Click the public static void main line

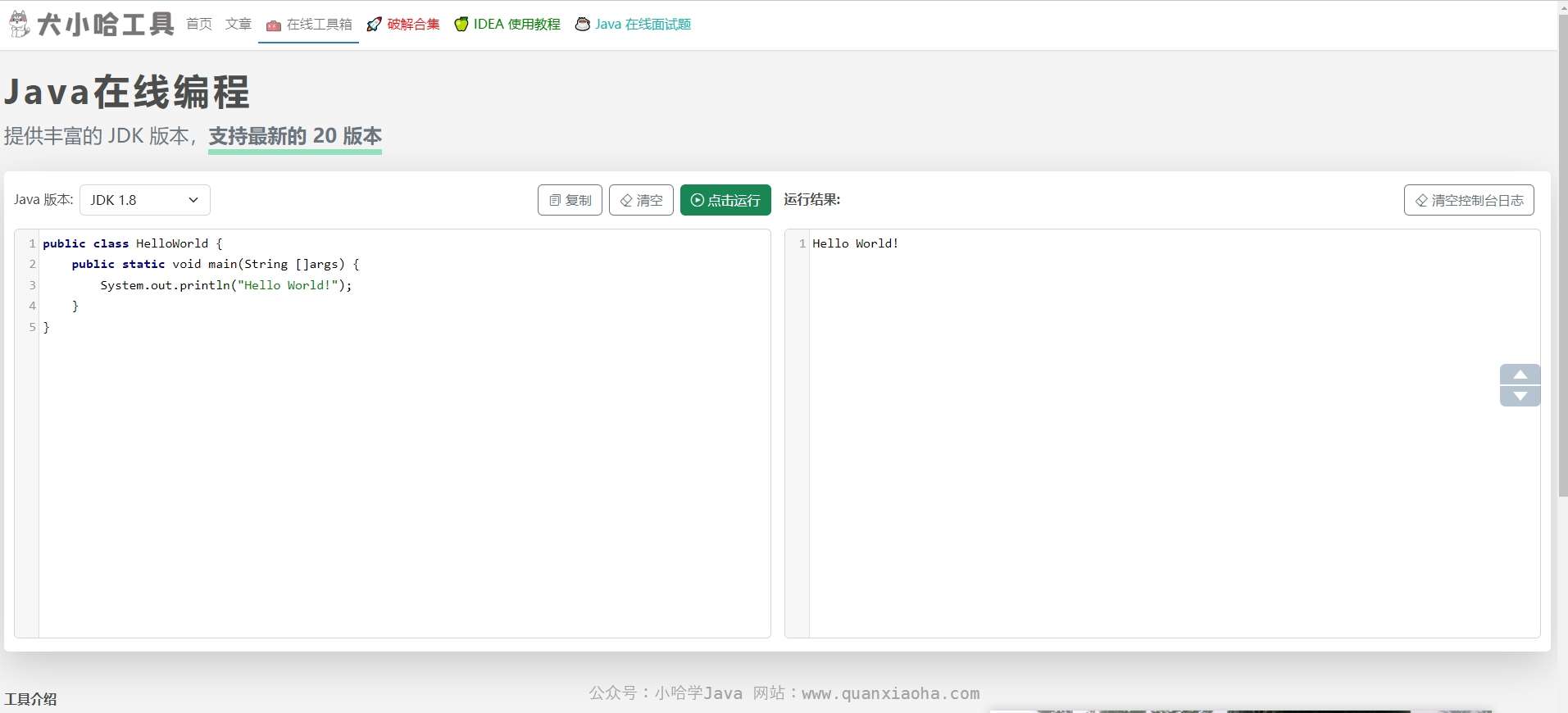(216, 264)
